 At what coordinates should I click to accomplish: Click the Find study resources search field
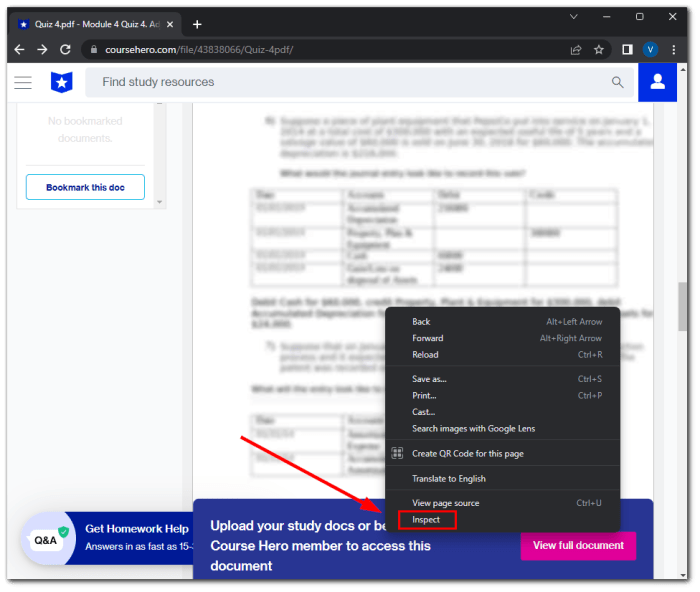359,82
